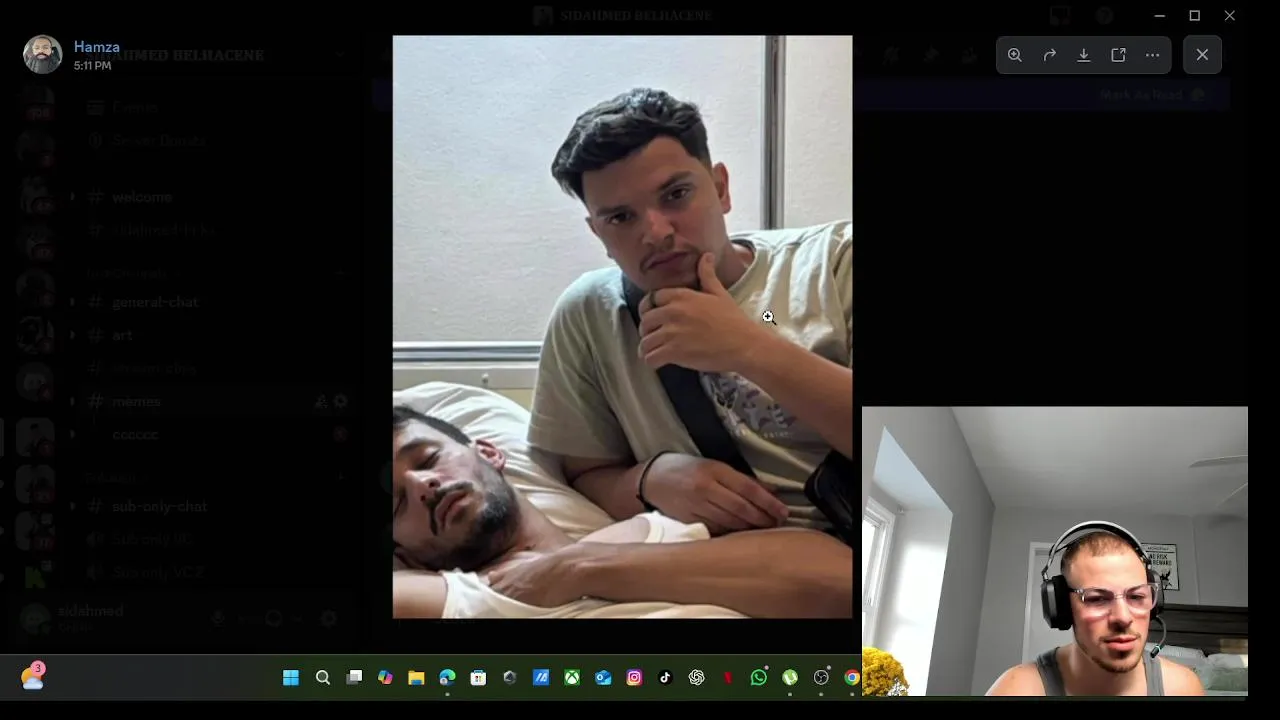
Task: Open Task View on the taskbar
Action: (x=354, y=678)
